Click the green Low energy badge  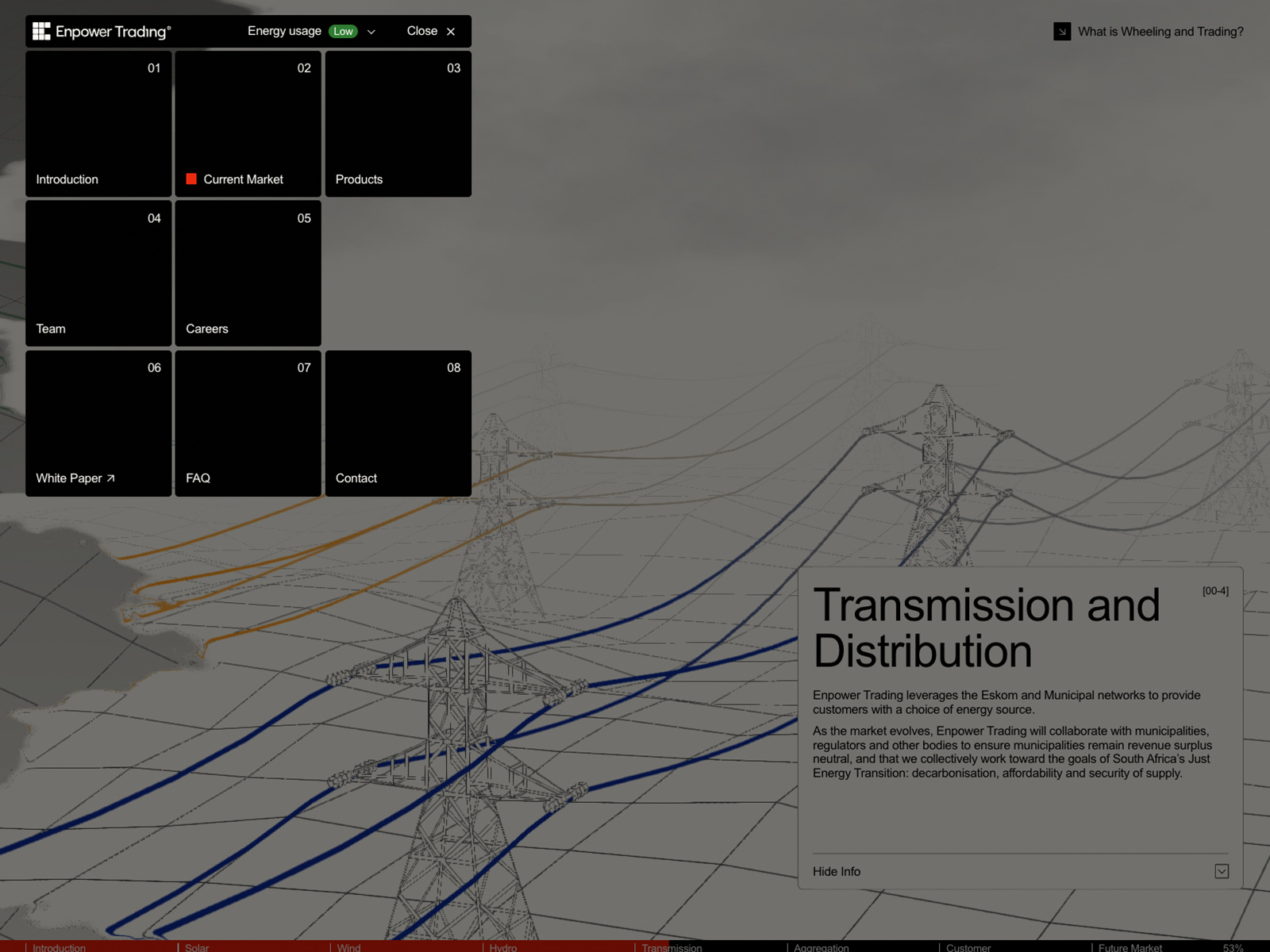343,32
